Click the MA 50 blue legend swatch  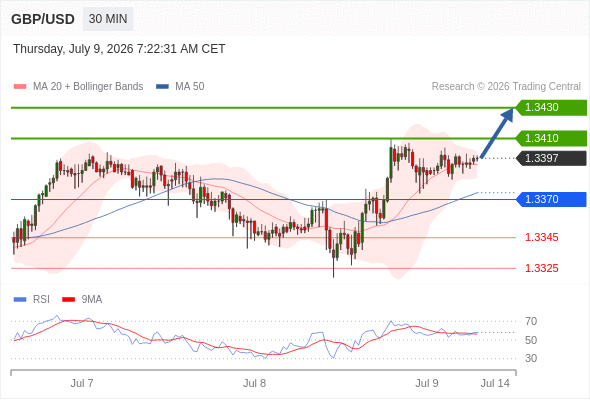point(162,87)
